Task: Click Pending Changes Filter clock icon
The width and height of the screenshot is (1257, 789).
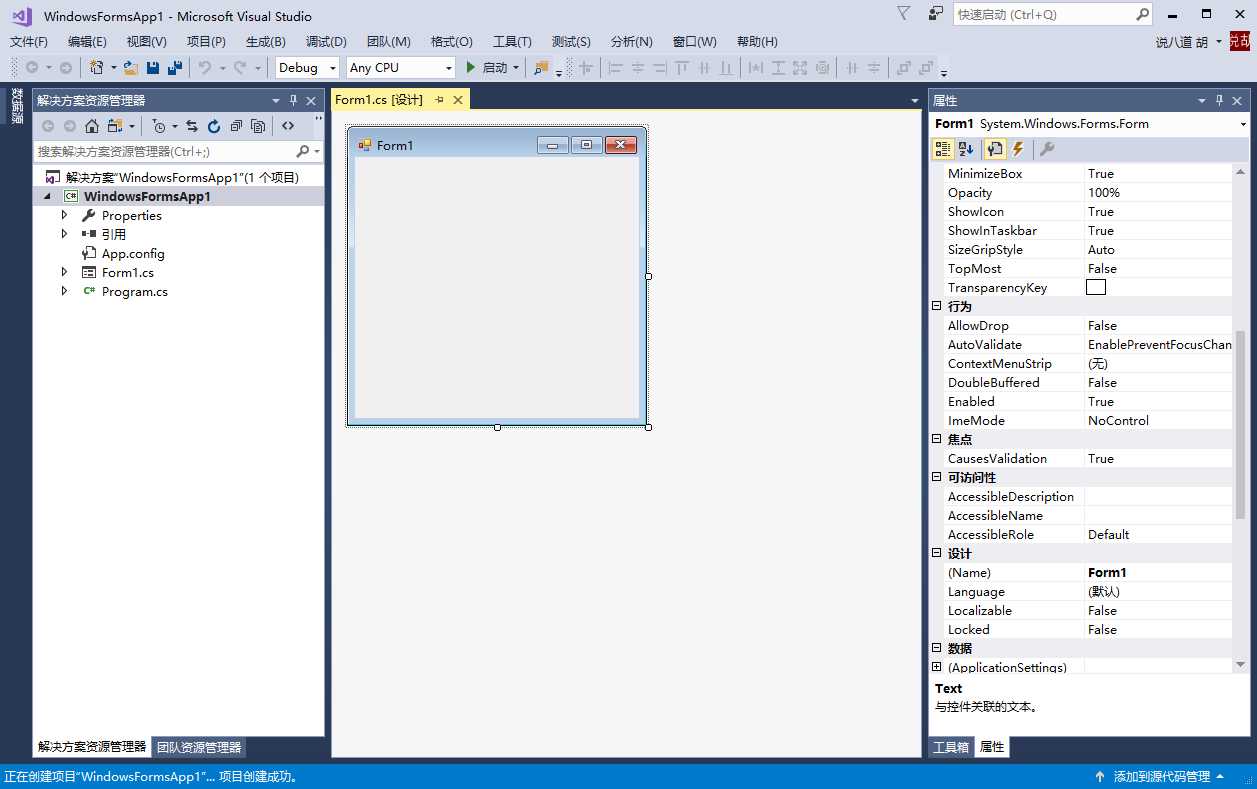Action: coord(158,126)
